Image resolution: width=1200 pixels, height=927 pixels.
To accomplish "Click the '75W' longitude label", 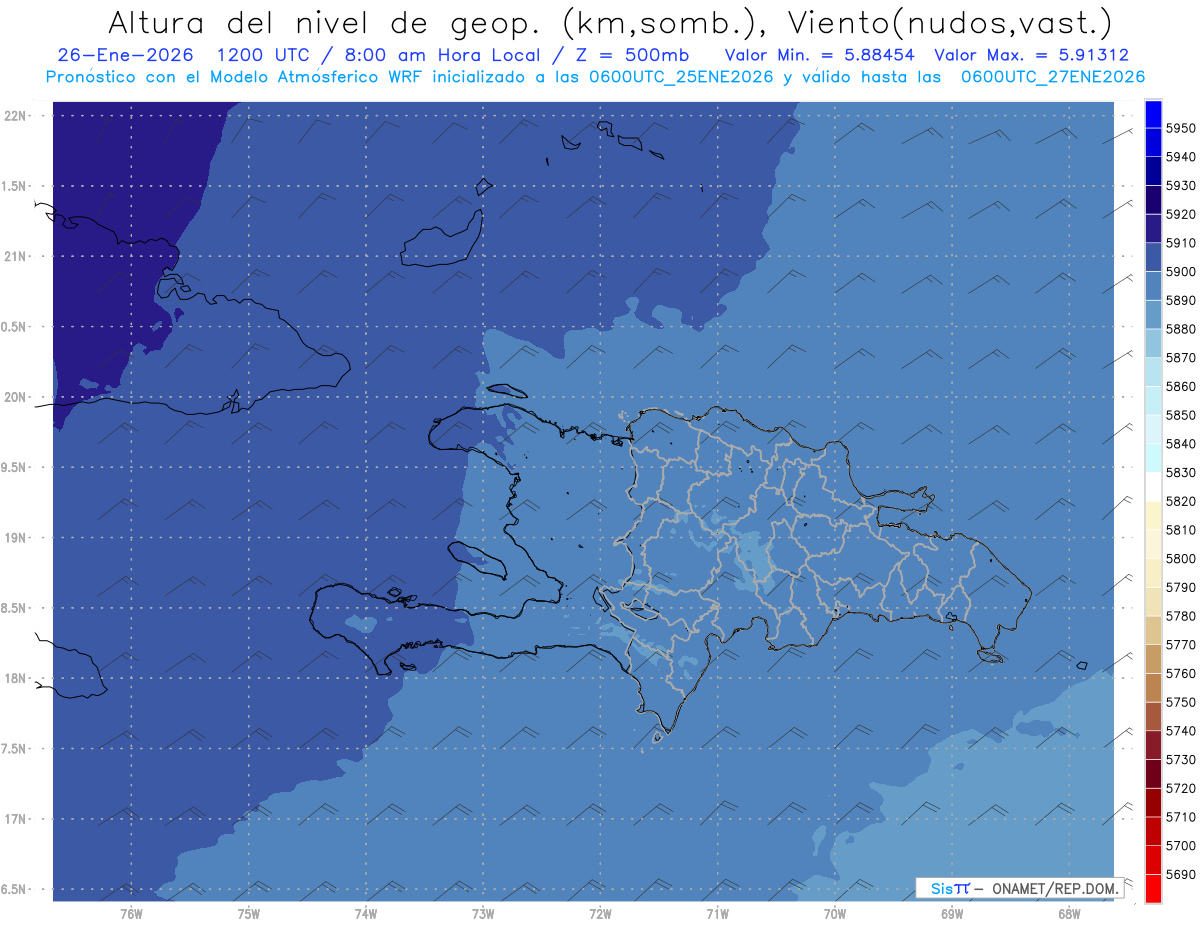I will click(x=248, y=914).
